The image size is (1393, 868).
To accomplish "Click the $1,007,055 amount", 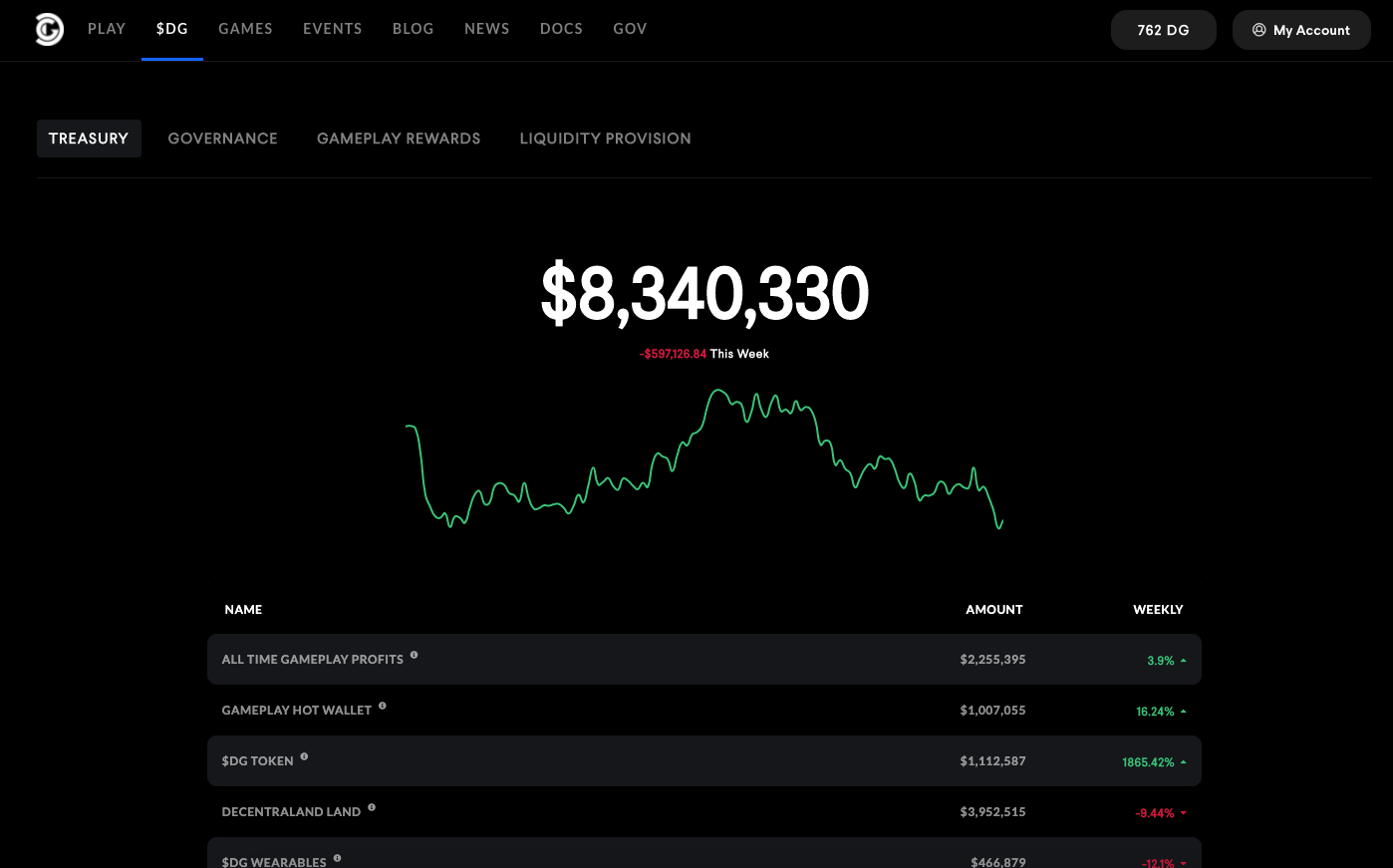I will pyautogui.click(x=992, y=711).
